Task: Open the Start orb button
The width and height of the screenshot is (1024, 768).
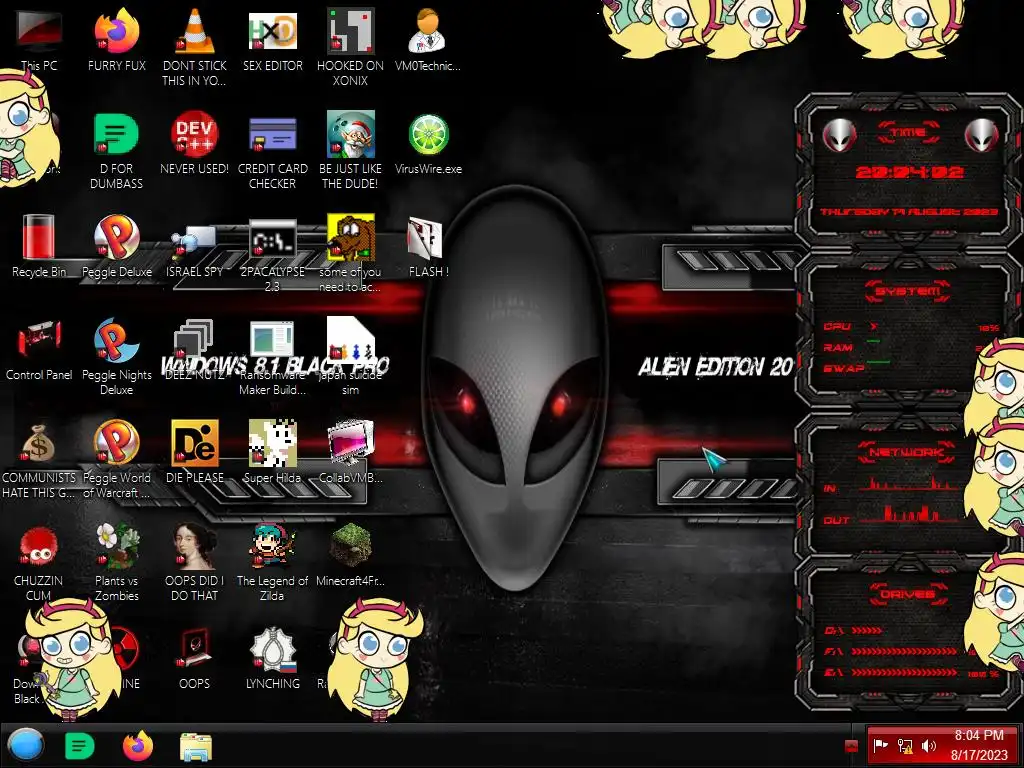Action: coord(26,745)
